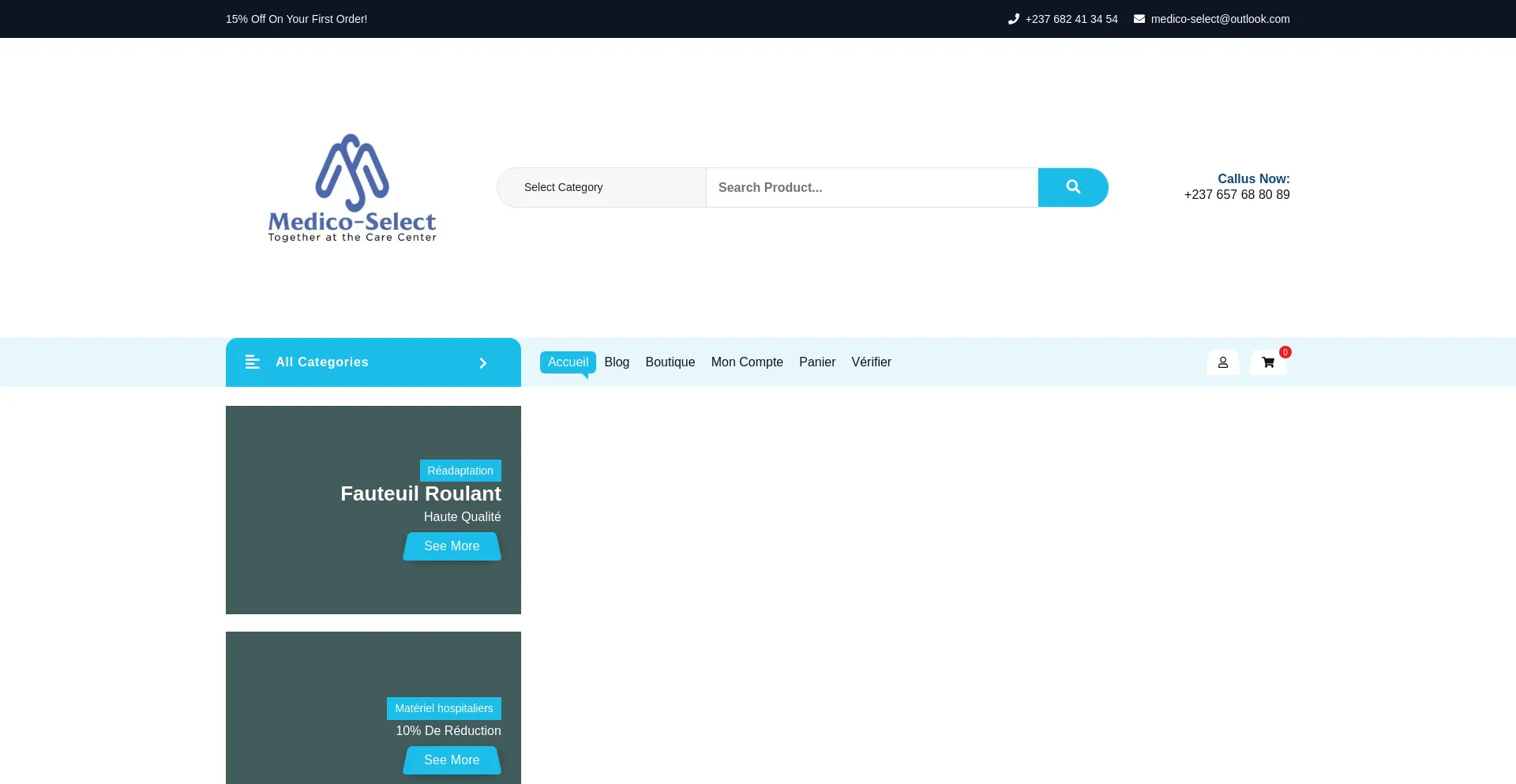The height and width of the screenshot is (784, 1516).
Task: Click the magnifying glass search button
Action: coord(1072,187)
